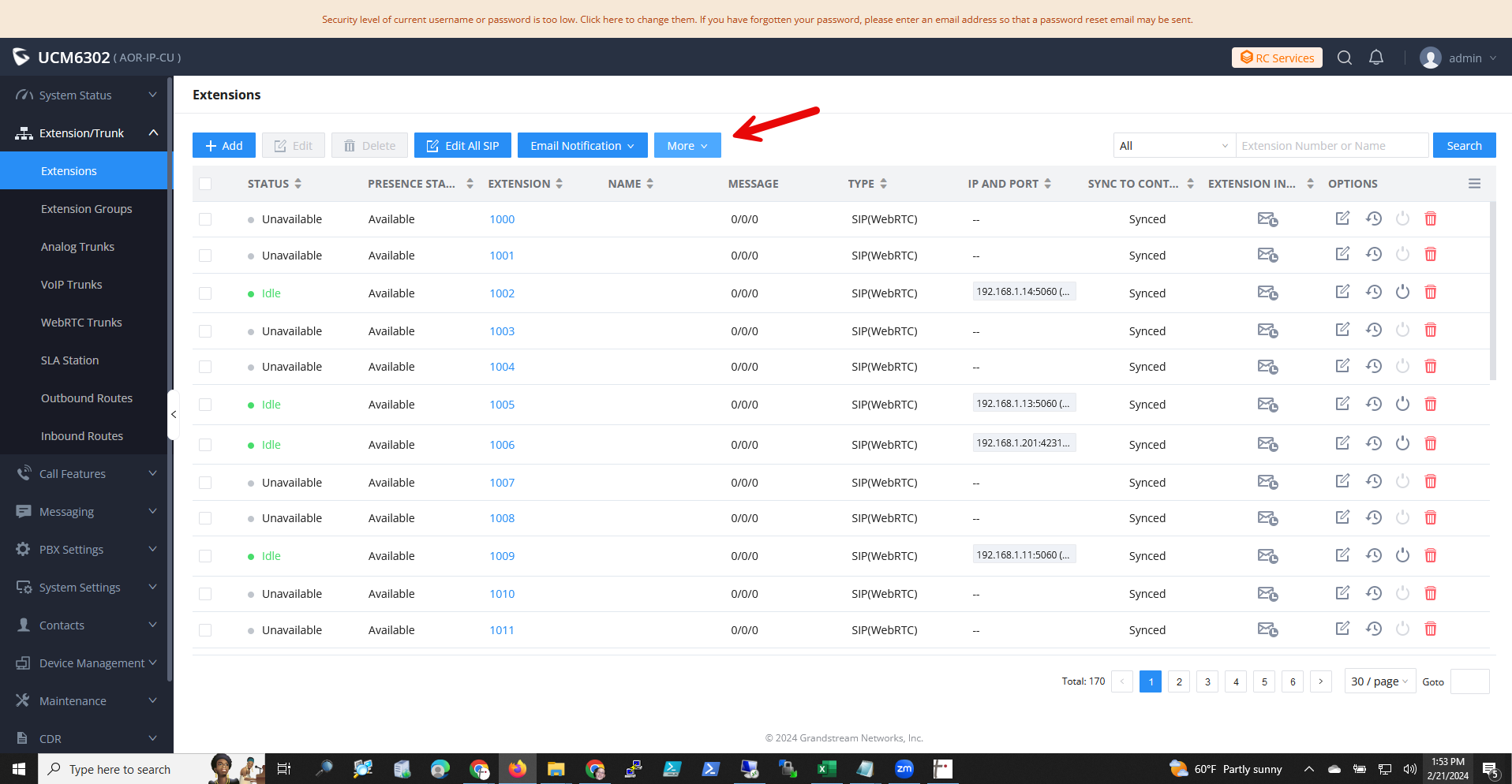
Task: Select checkbox for extension 1004
Action: click(205, 367)
